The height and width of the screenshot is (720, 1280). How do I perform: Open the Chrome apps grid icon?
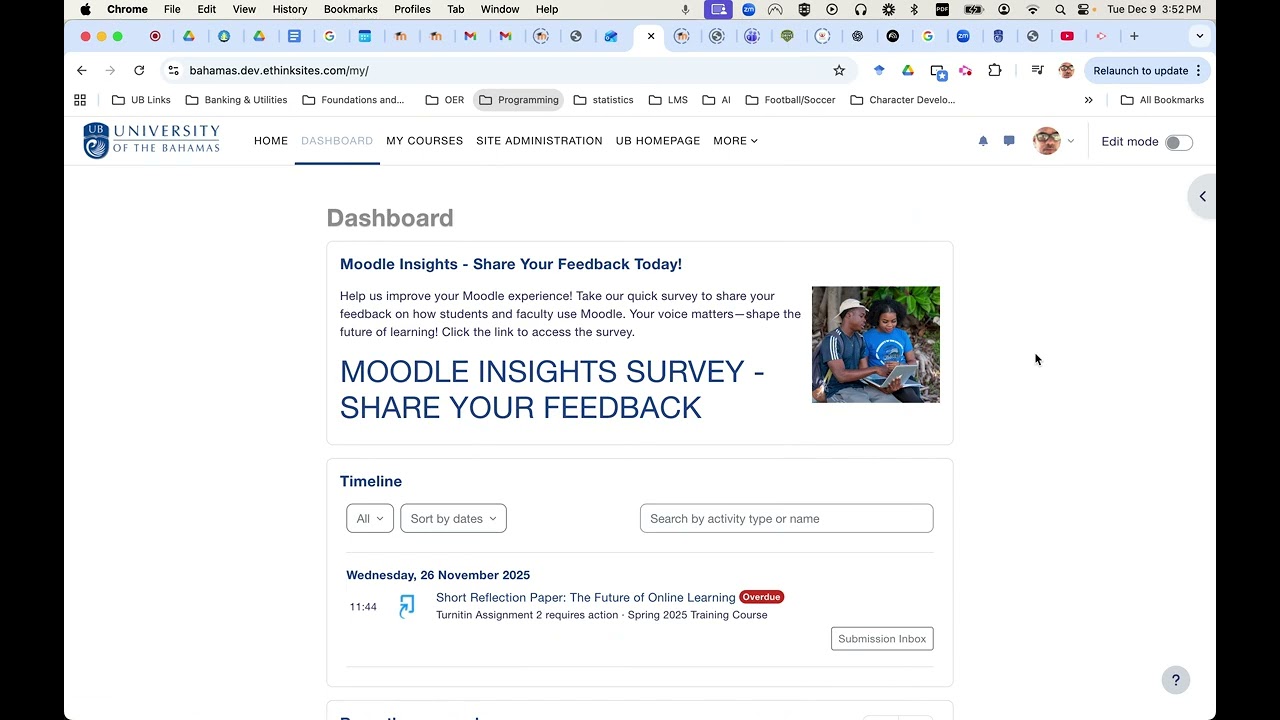(80, 100)
